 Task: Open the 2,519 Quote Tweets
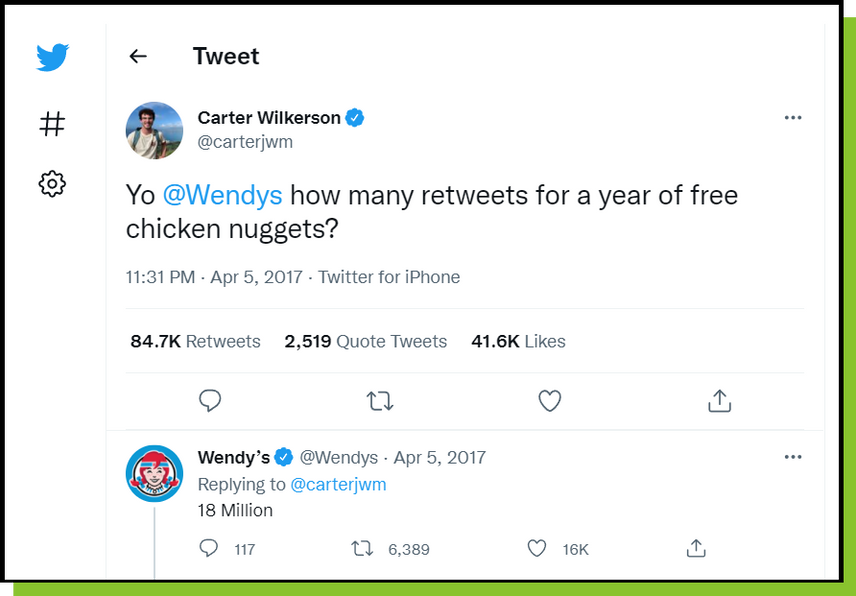coord(365,341)
